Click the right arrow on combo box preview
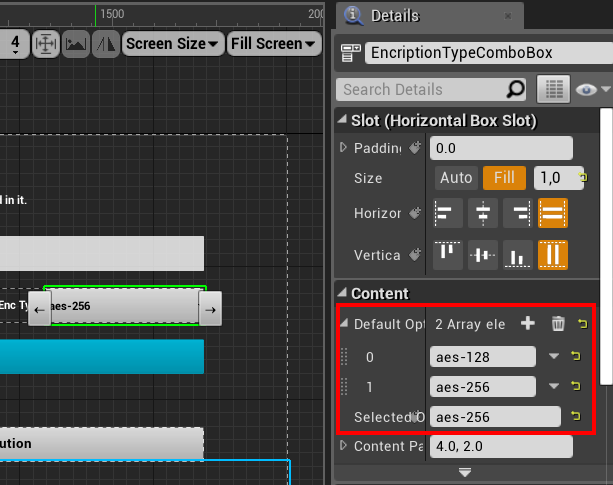Image resolution: width=613 pixels, height=485 pixels. pos(210,309)
